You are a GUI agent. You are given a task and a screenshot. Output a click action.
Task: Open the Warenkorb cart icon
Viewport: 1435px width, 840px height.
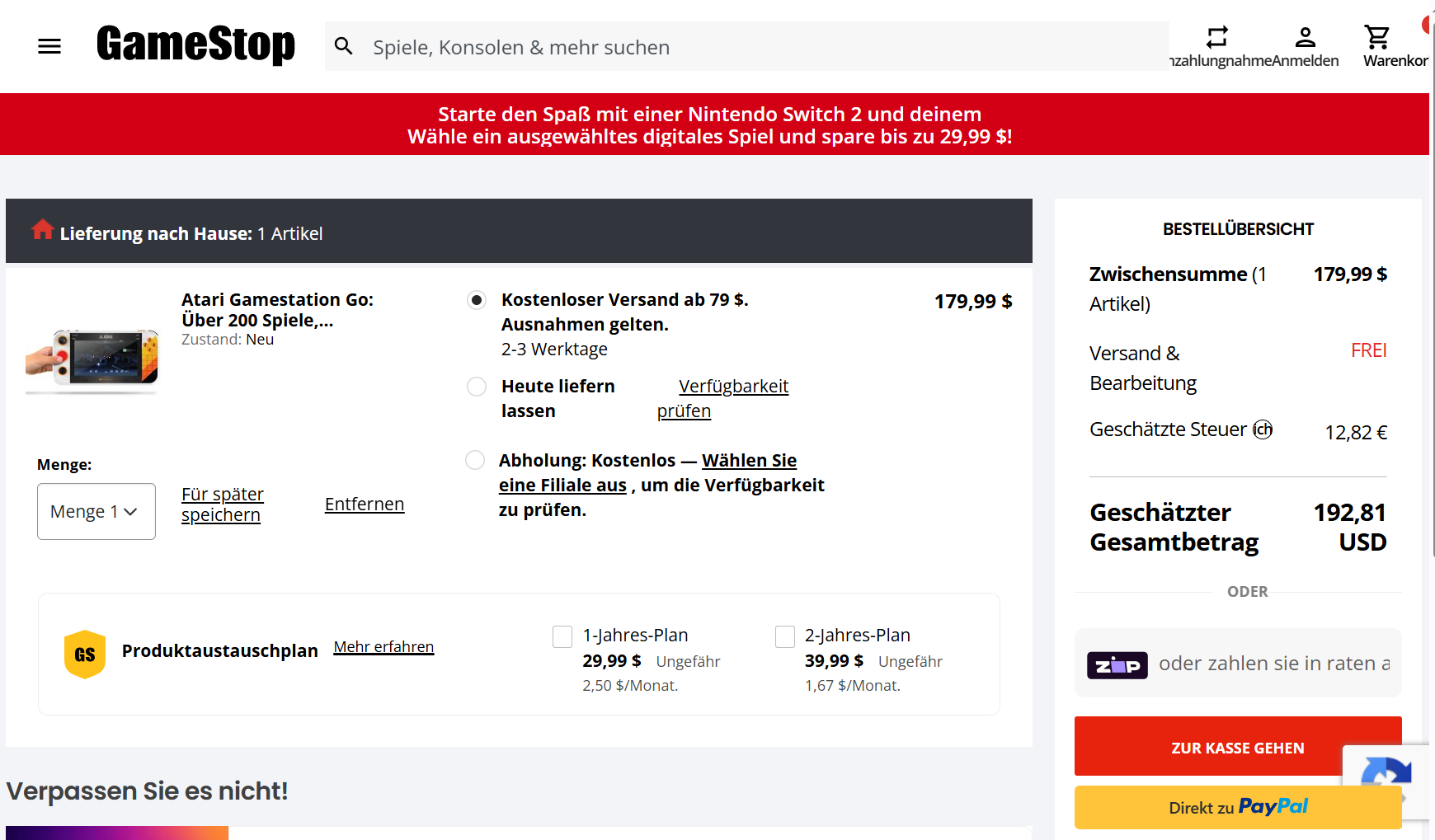(x=1376, y=37)
